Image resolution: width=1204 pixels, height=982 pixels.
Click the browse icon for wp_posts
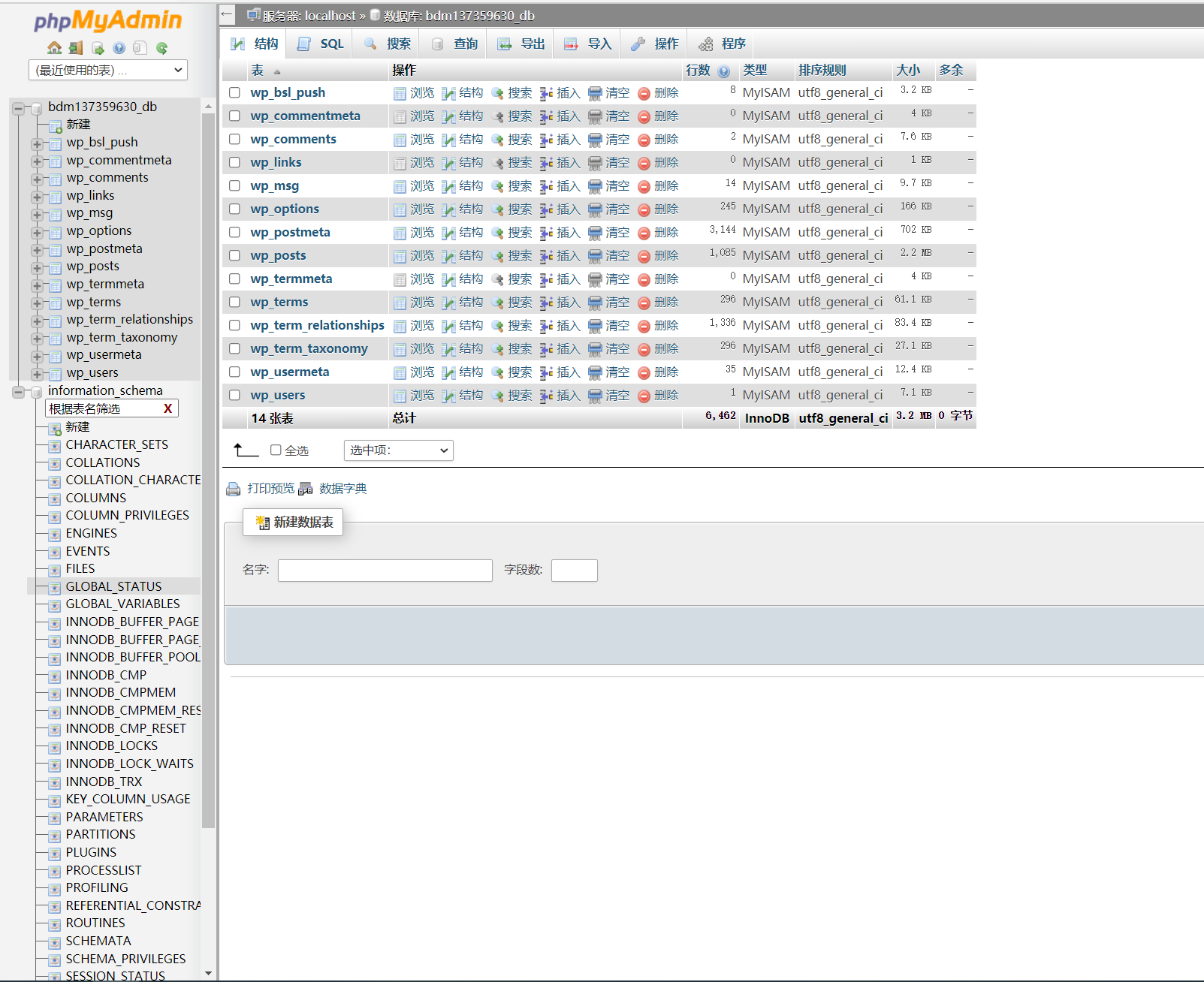pyautogui.click(x=400, y=256)
